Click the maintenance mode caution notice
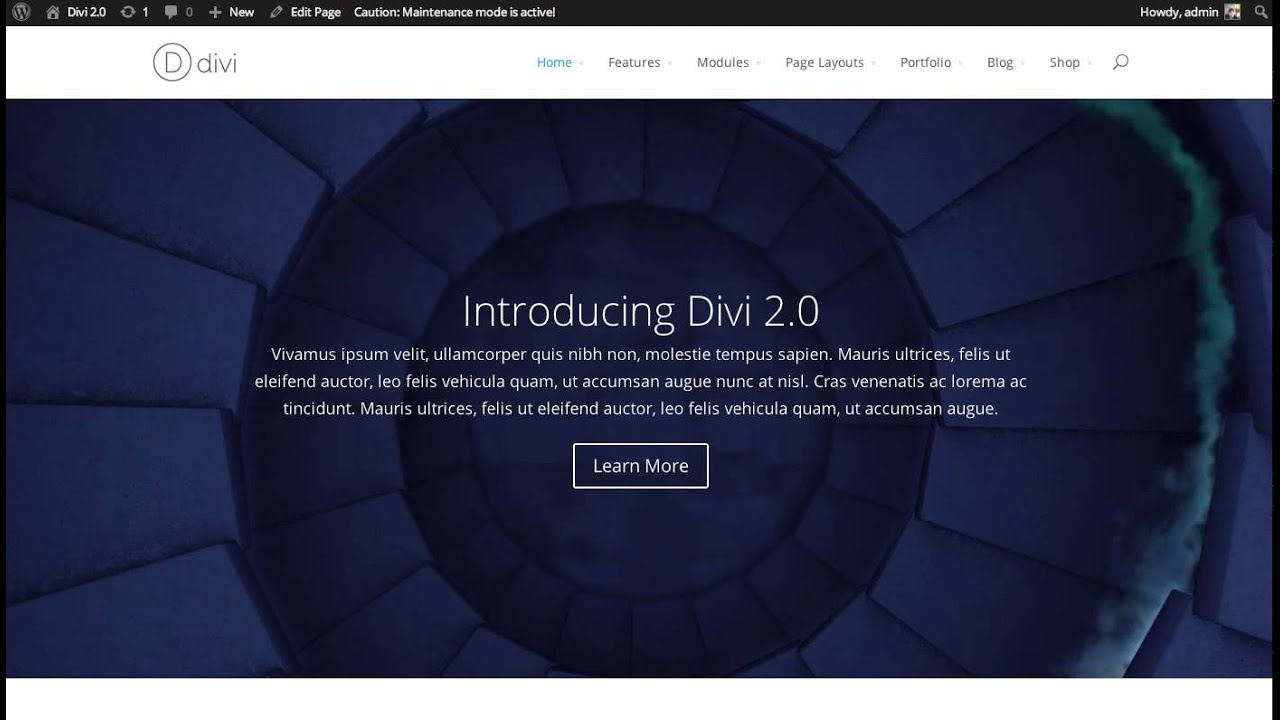Image resolution: width=1280 pixels, height=720 pixels. 455,12
